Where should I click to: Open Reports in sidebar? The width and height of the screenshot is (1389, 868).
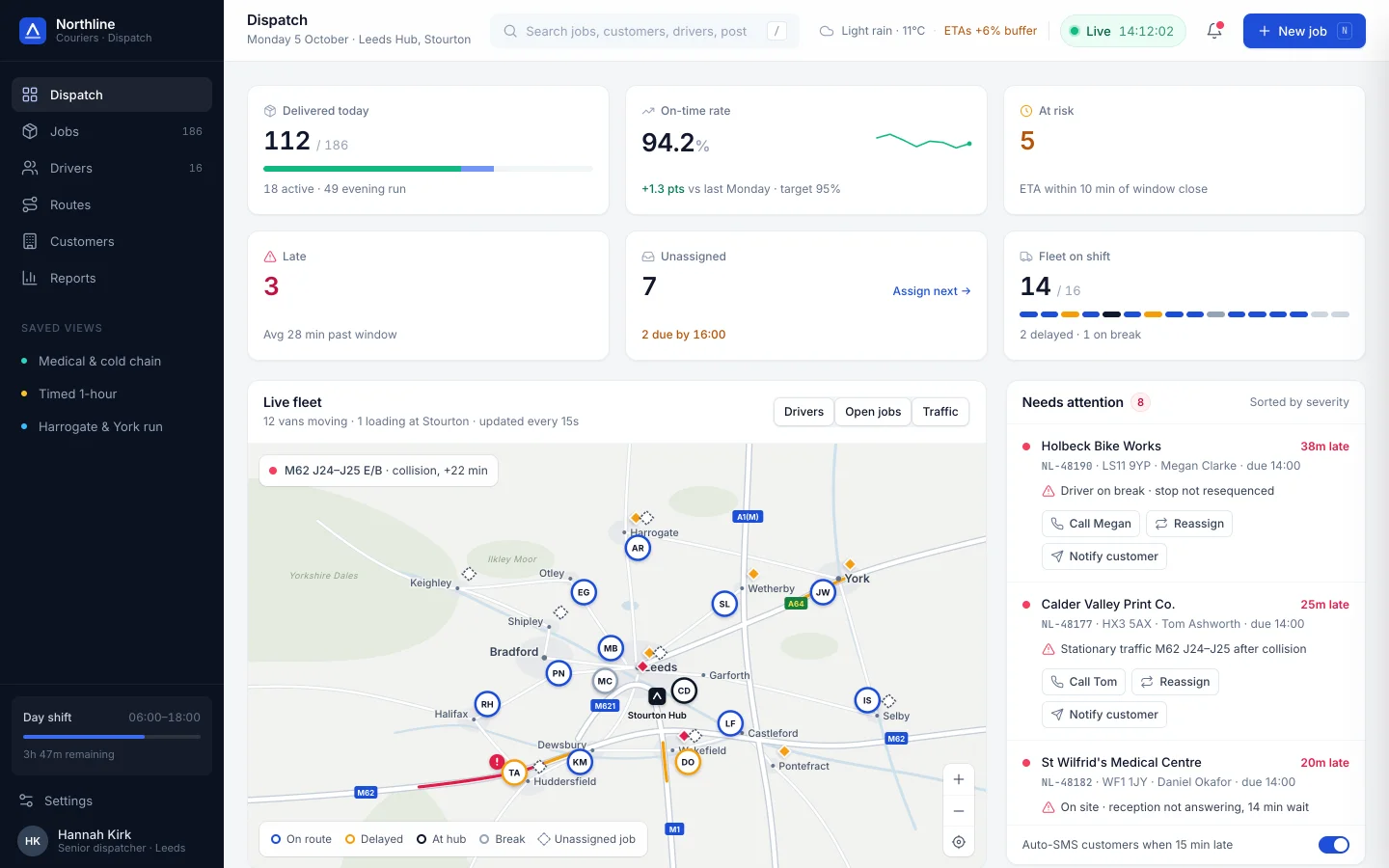(112, 278)
